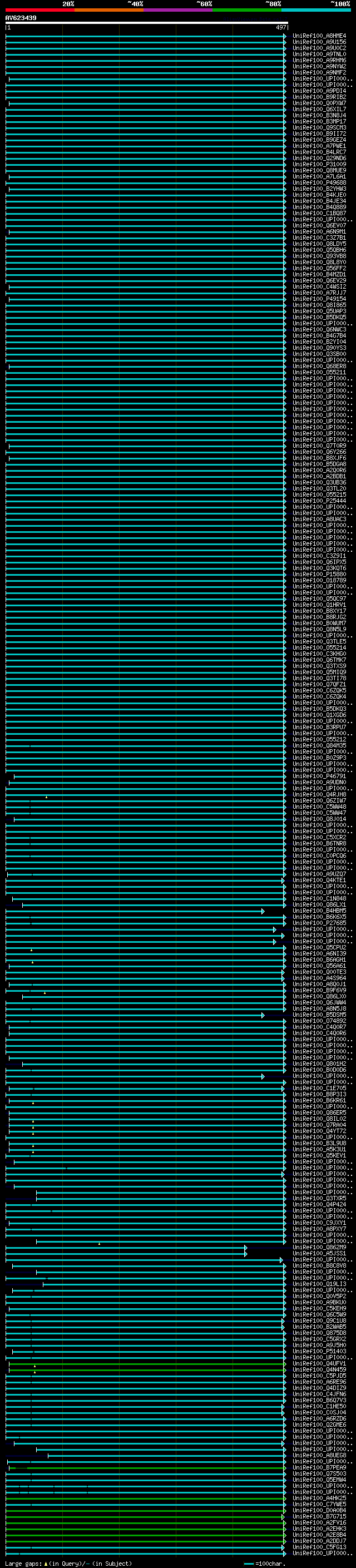Screen dimensions: 356x1568
Task: Select label UniRef100_C7YWE5
Action: [319, 1504]
